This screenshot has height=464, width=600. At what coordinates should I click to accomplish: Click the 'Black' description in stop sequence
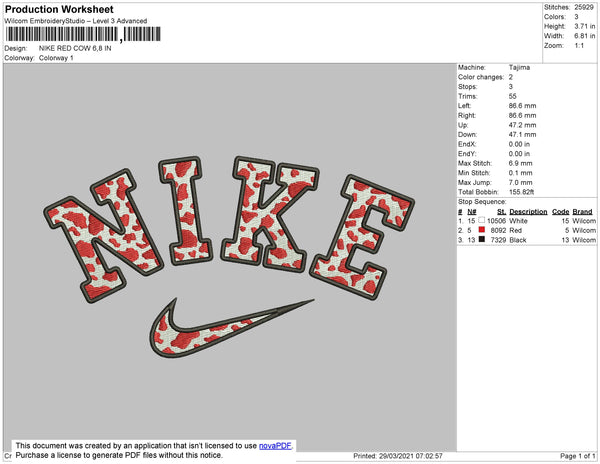coord(518,240)
